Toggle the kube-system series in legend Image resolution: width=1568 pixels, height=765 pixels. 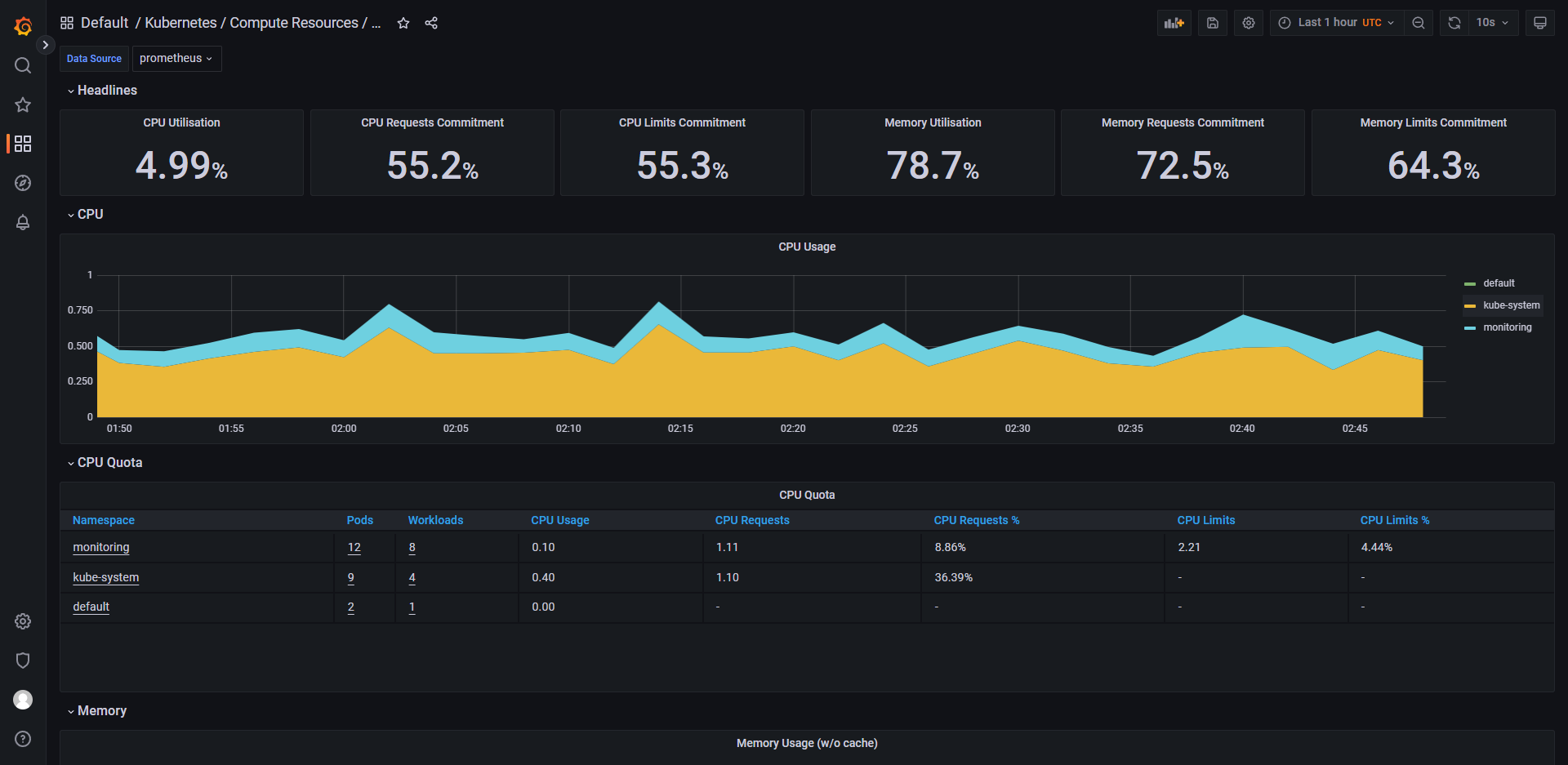1511,305
